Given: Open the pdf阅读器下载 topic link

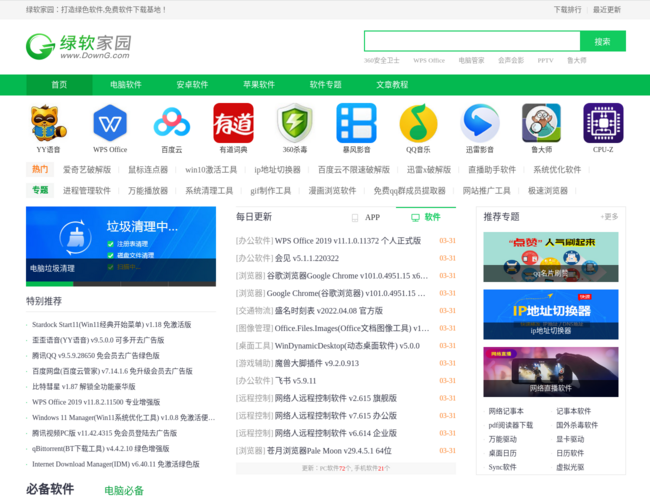Looking at the screenshot, I should [x=511, y=425].
